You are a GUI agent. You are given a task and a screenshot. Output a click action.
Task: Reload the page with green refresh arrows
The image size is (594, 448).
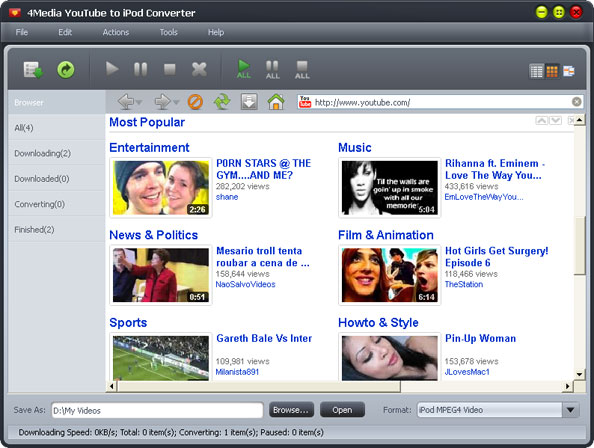tap(222, 102)
